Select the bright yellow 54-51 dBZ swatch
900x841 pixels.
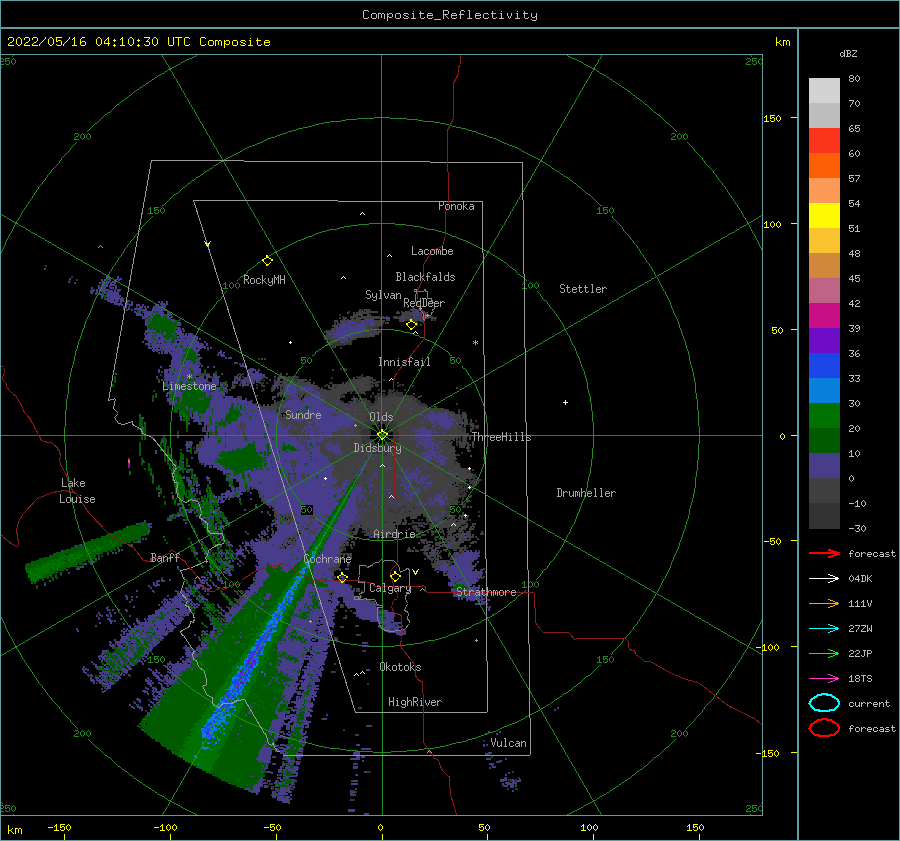(x=824, y=215)
